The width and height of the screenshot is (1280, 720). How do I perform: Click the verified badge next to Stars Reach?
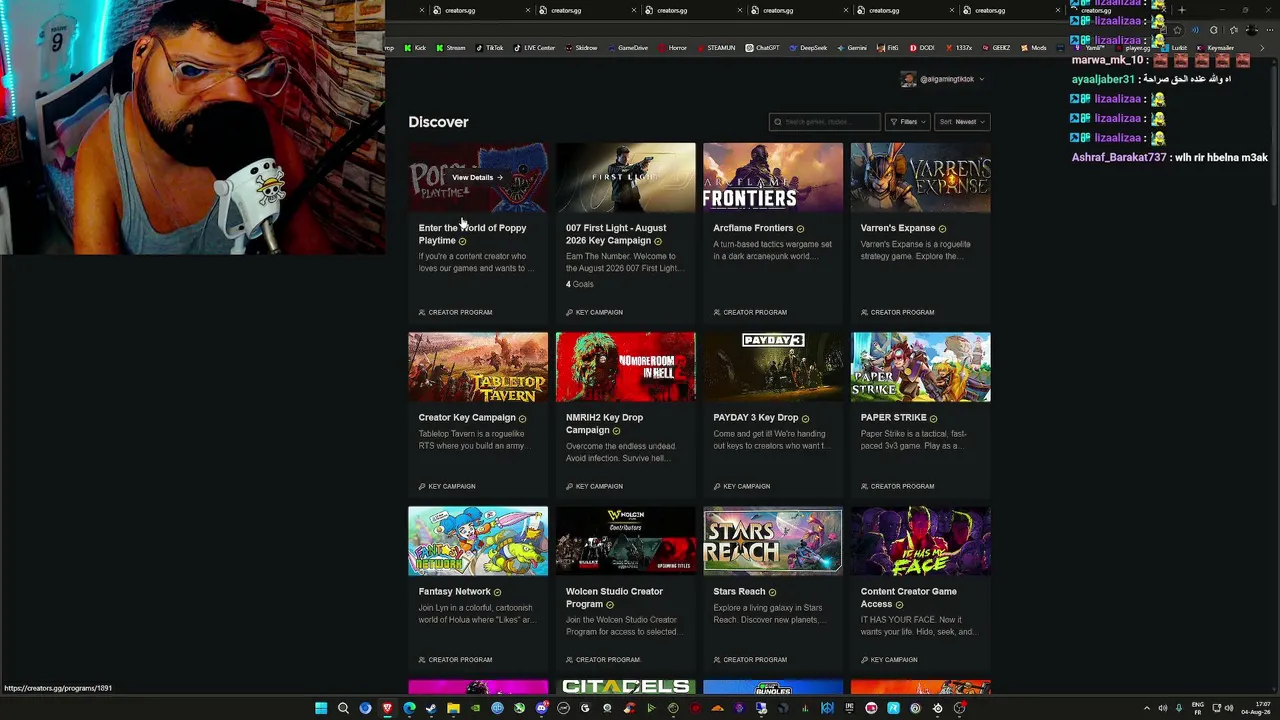772,593
